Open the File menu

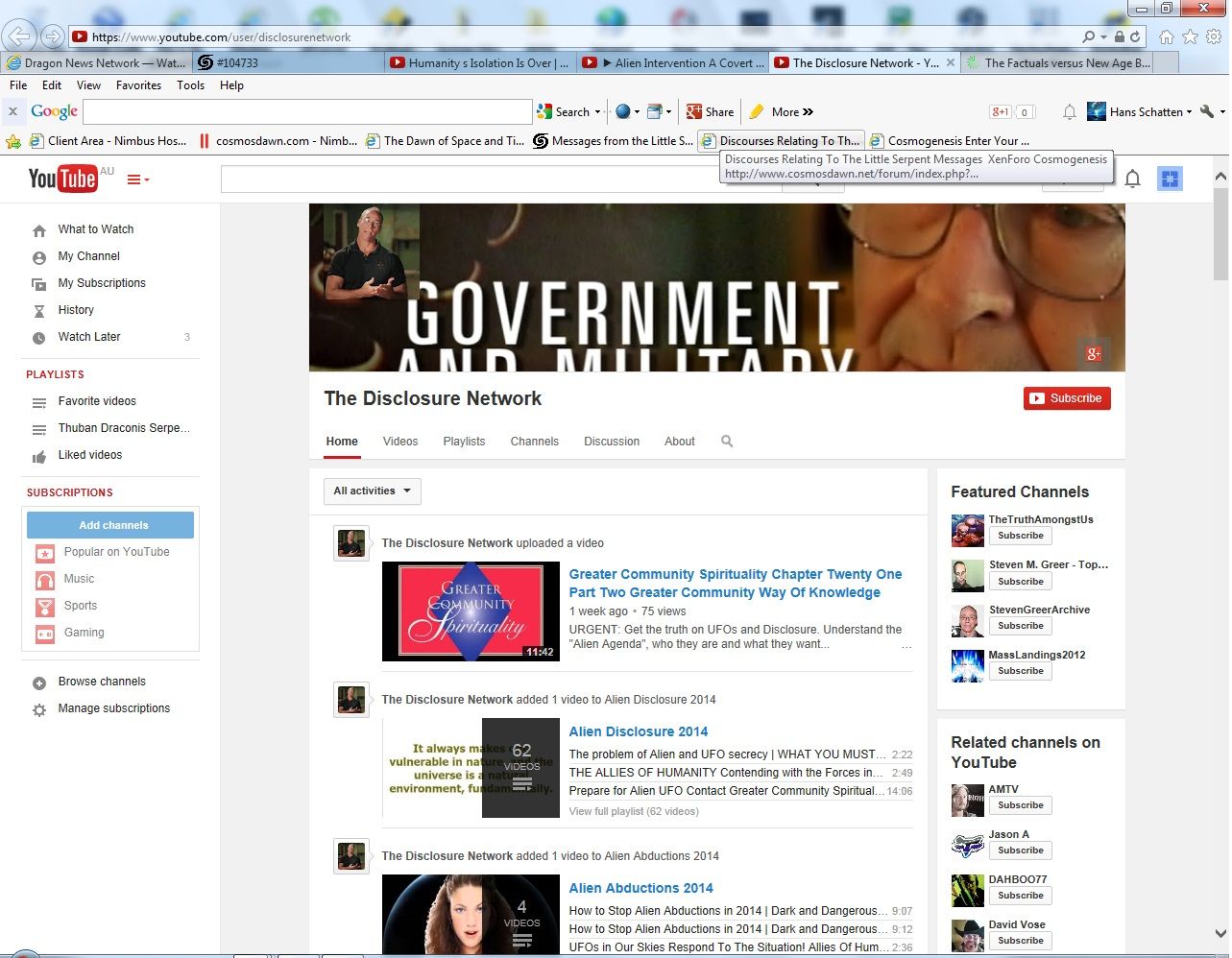click(18, 85)
